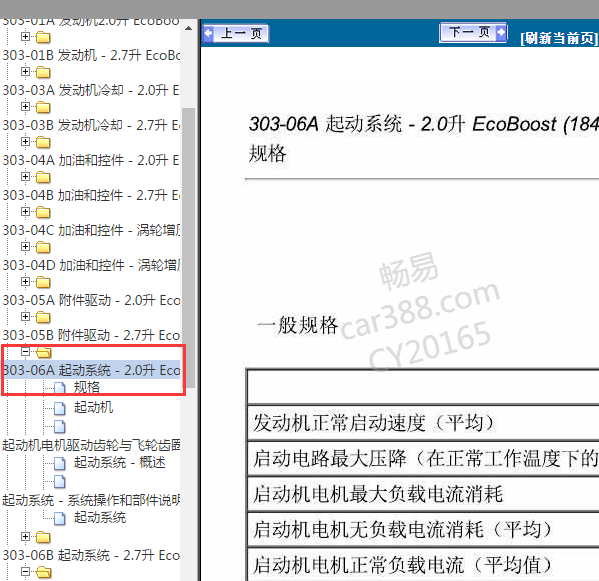The height and width of the screenshot is (581, 599).
Task: Select 303-04D 加油和控件 涡轮增压 entry
Action: (x=91, y=265)
